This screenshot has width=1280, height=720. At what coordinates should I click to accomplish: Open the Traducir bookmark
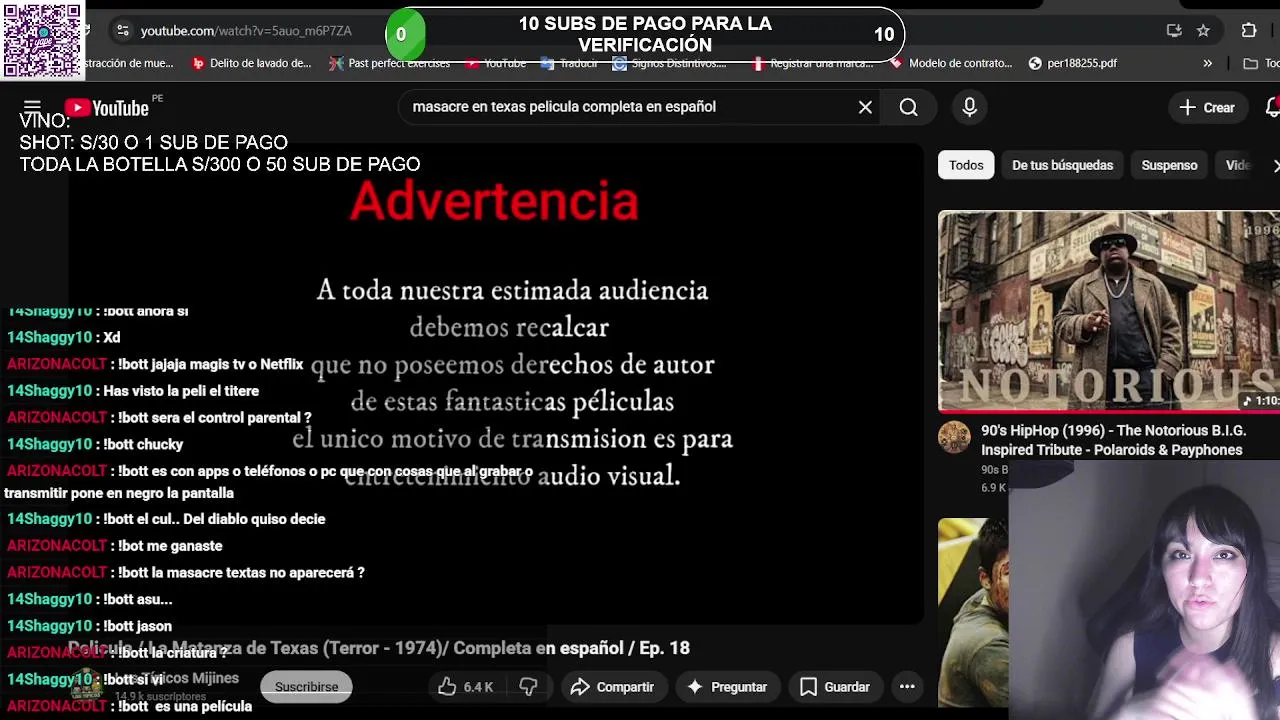pyautogui.click(x=569, y=63)
